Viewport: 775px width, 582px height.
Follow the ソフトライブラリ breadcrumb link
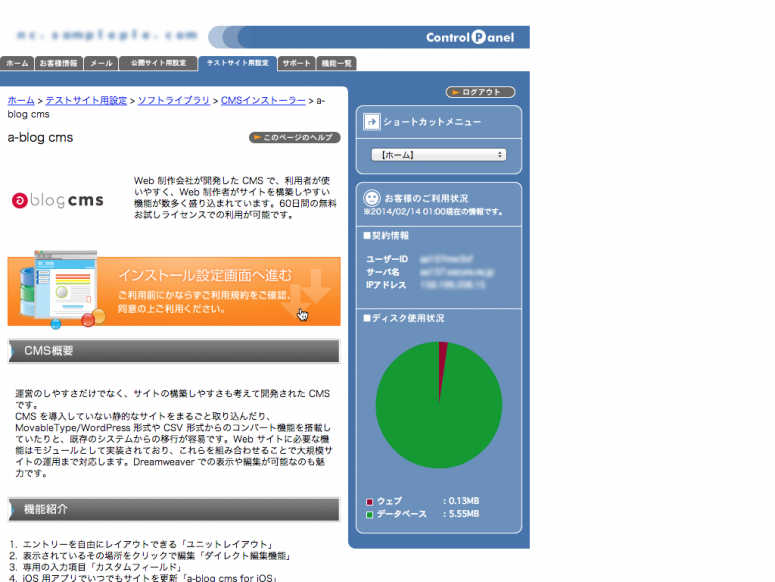click(173, 101)
